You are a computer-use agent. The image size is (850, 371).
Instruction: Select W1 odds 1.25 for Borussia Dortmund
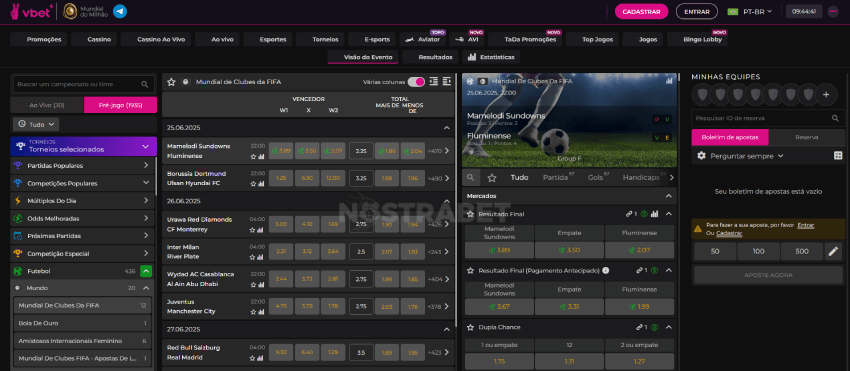(x=281, y=178)
